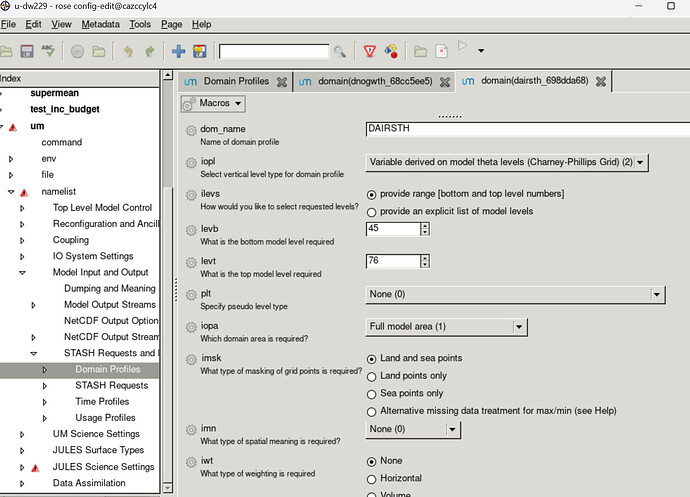The width and height of the screenshot is (690, 497).
Task: Click the Save toolbar icon
Action: click(27, 52)
